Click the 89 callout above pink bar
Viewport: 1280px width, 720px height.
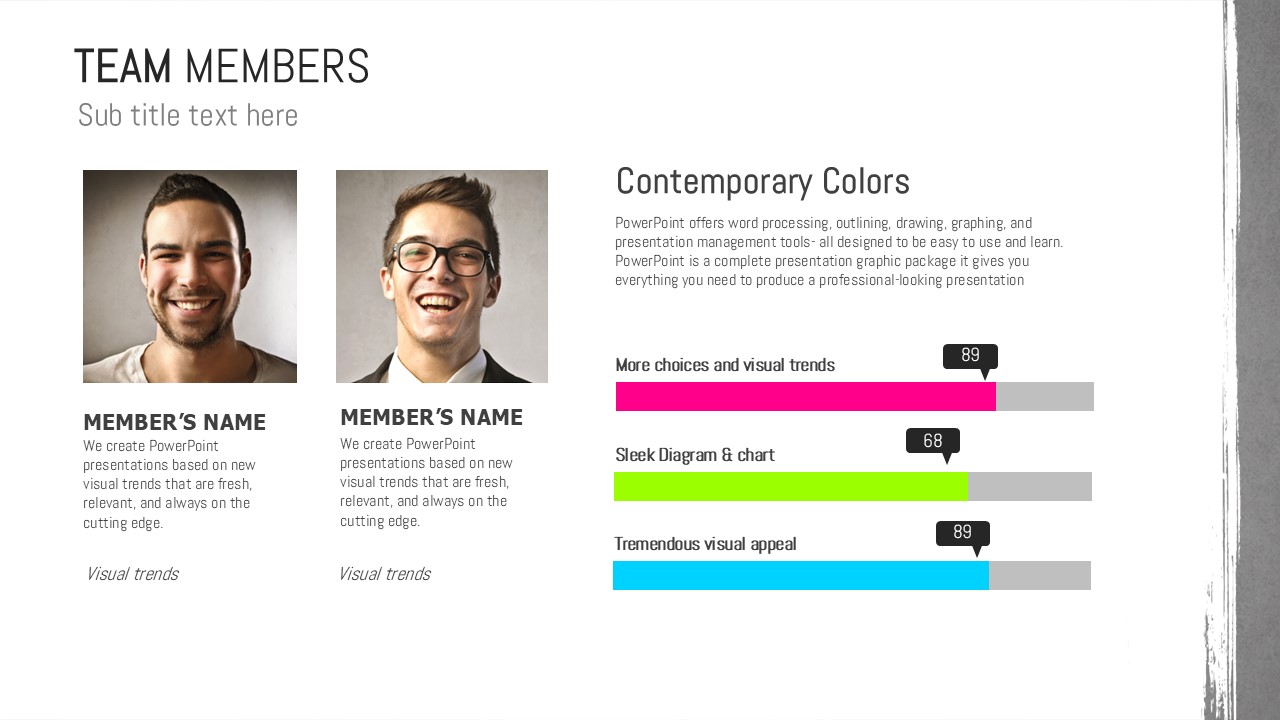[x=970, y=357]
